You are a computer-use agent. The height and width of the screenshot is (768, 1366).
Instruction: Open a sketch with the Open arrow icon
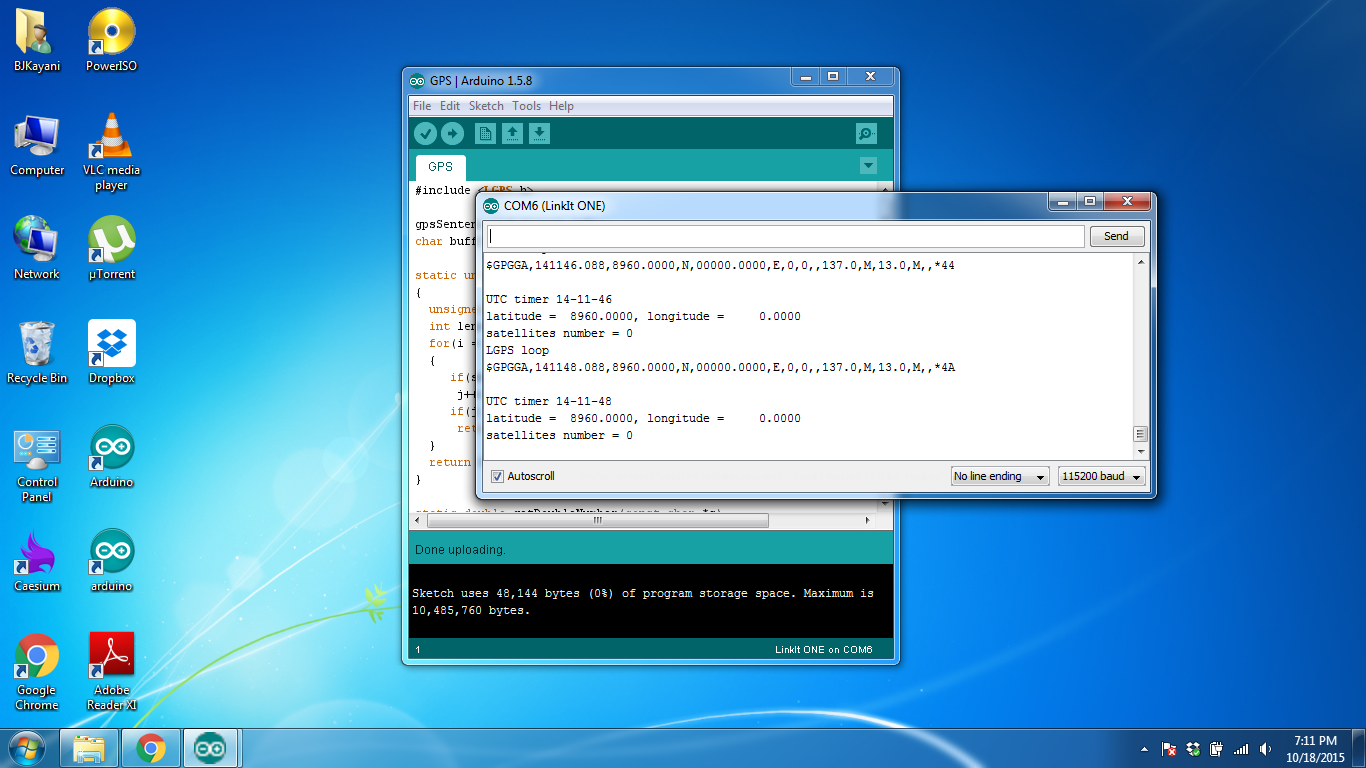coord(512,134)
